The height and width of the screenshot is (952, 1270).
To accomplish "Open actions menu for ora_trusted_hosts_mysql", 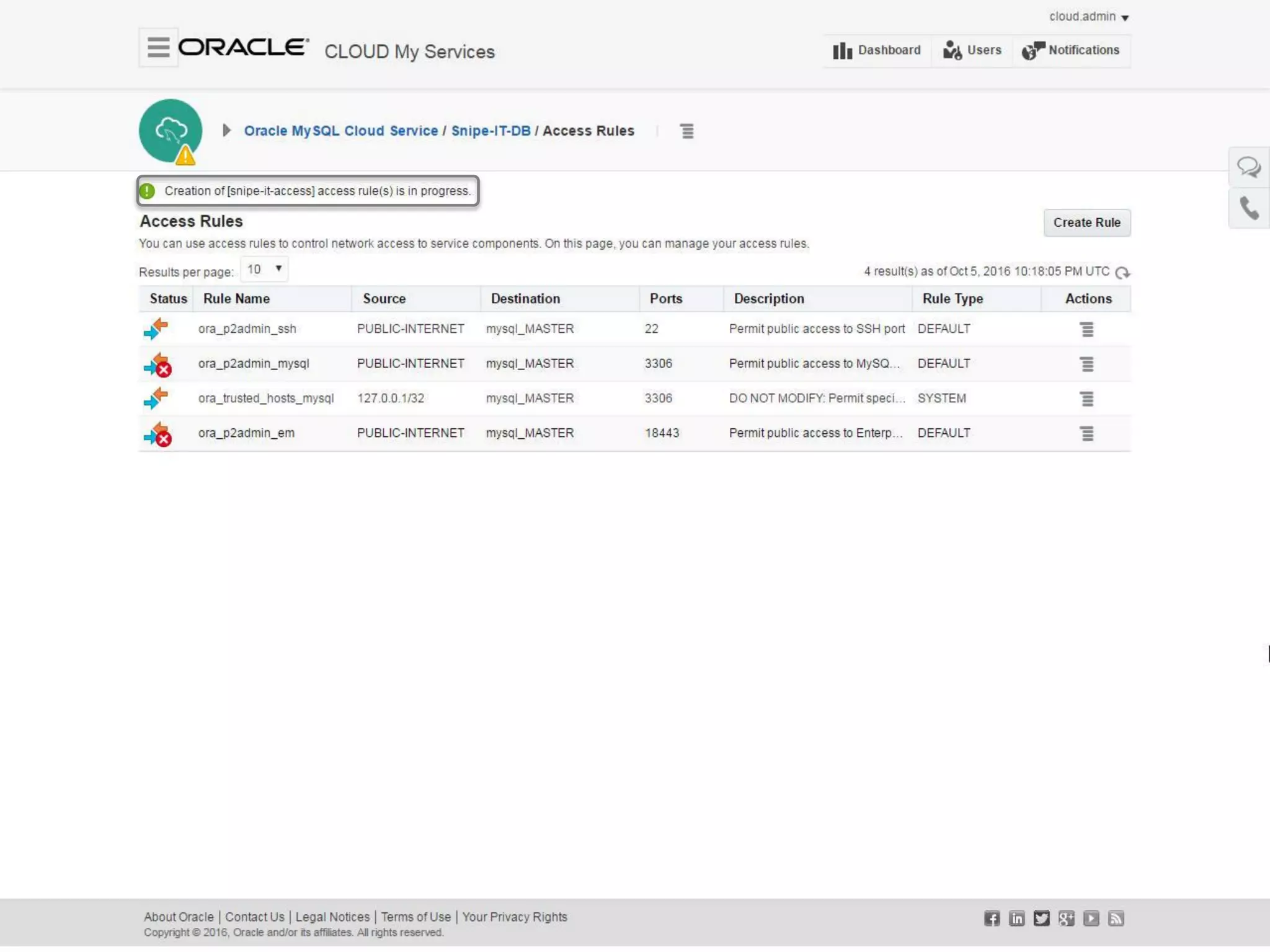I will (x=1087, y=399).
